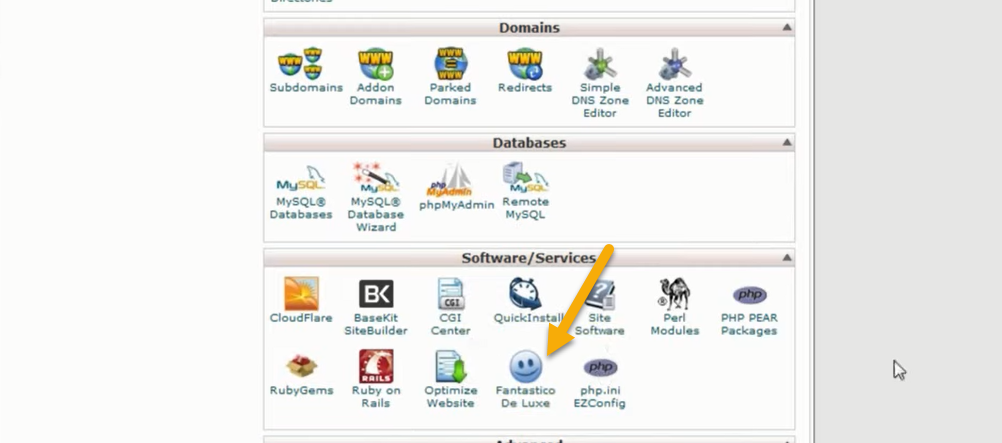
Task: Open the phpMyAdmin icon
Action: click(x=450, y=179)
